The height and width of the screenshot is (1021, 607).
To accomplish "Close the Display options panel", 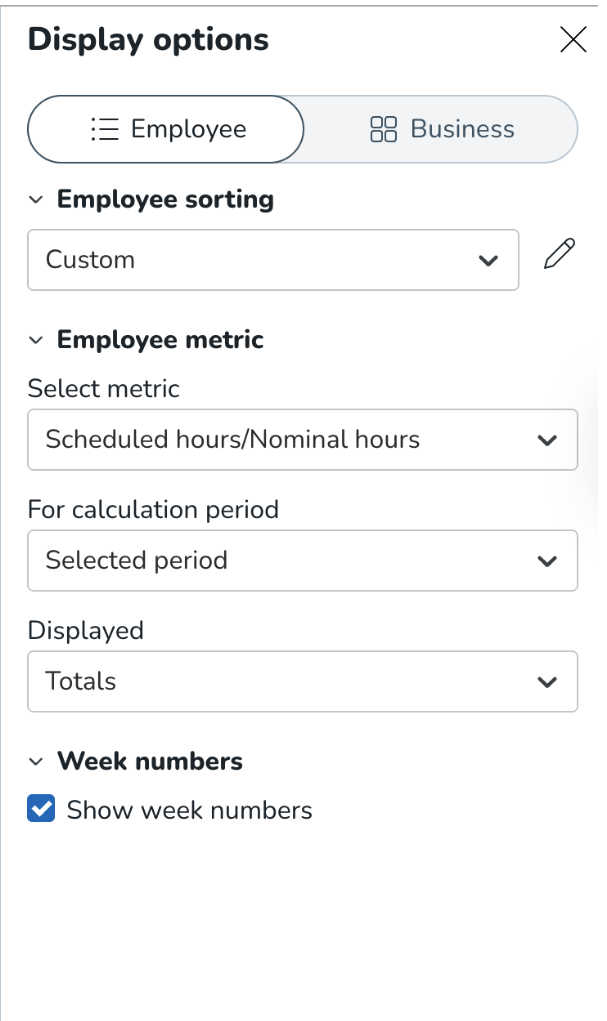I will pyautogui.click(x=573, y=40).
